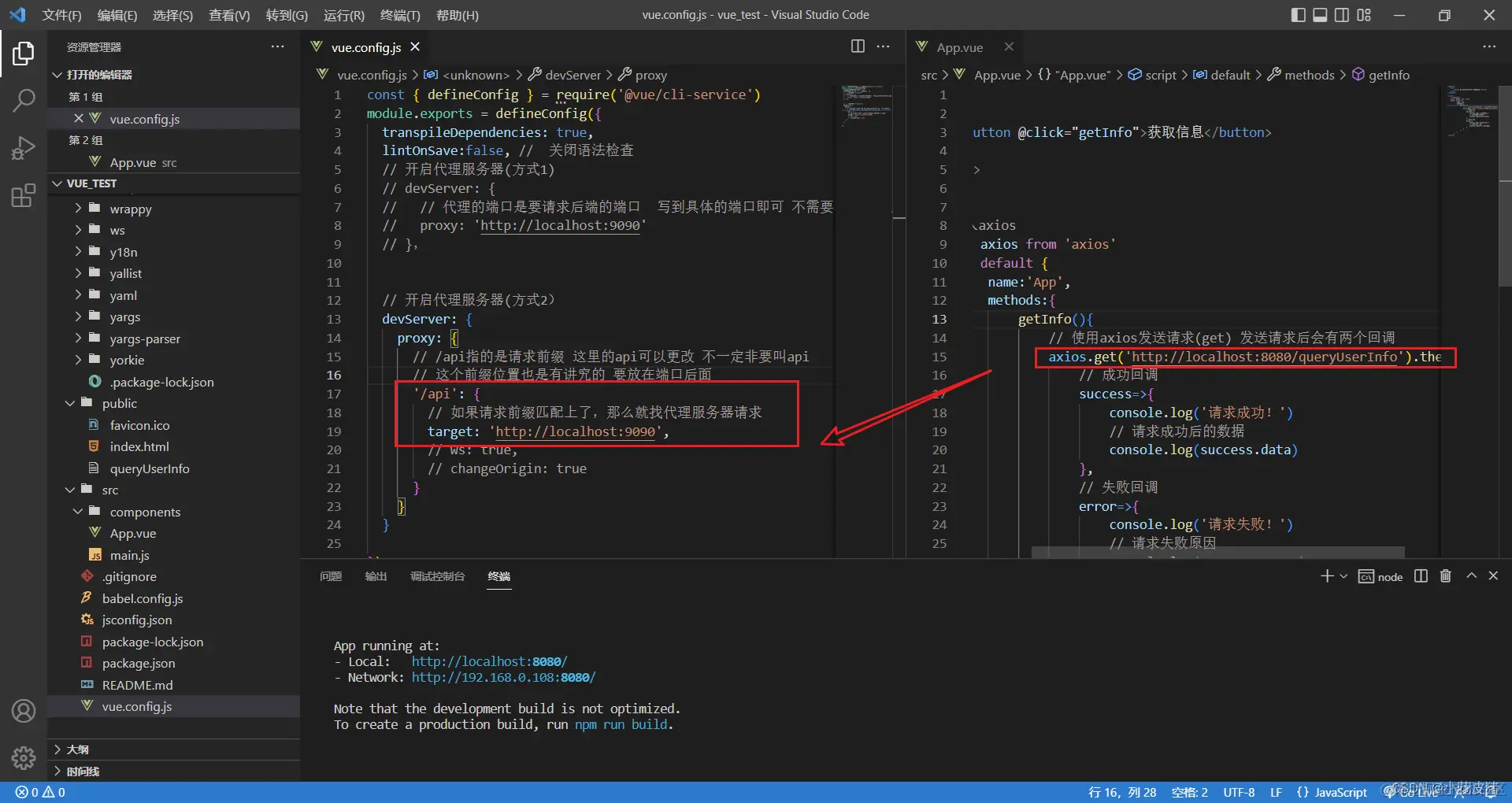Toggle secondary side bar layout button
This screenshot has width=1512, height=803.
1342,15
